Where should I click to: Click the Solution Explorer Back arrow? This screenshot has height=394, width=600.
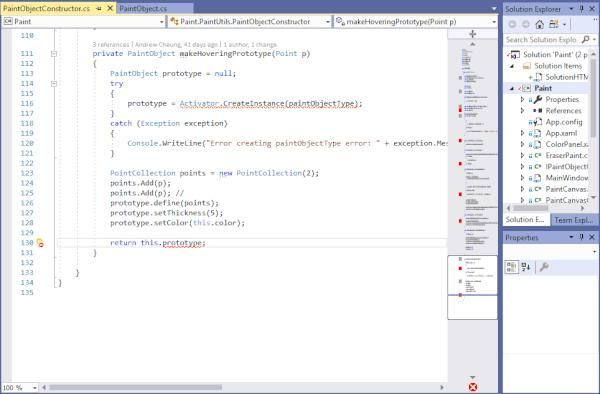[x=512, y=24]
